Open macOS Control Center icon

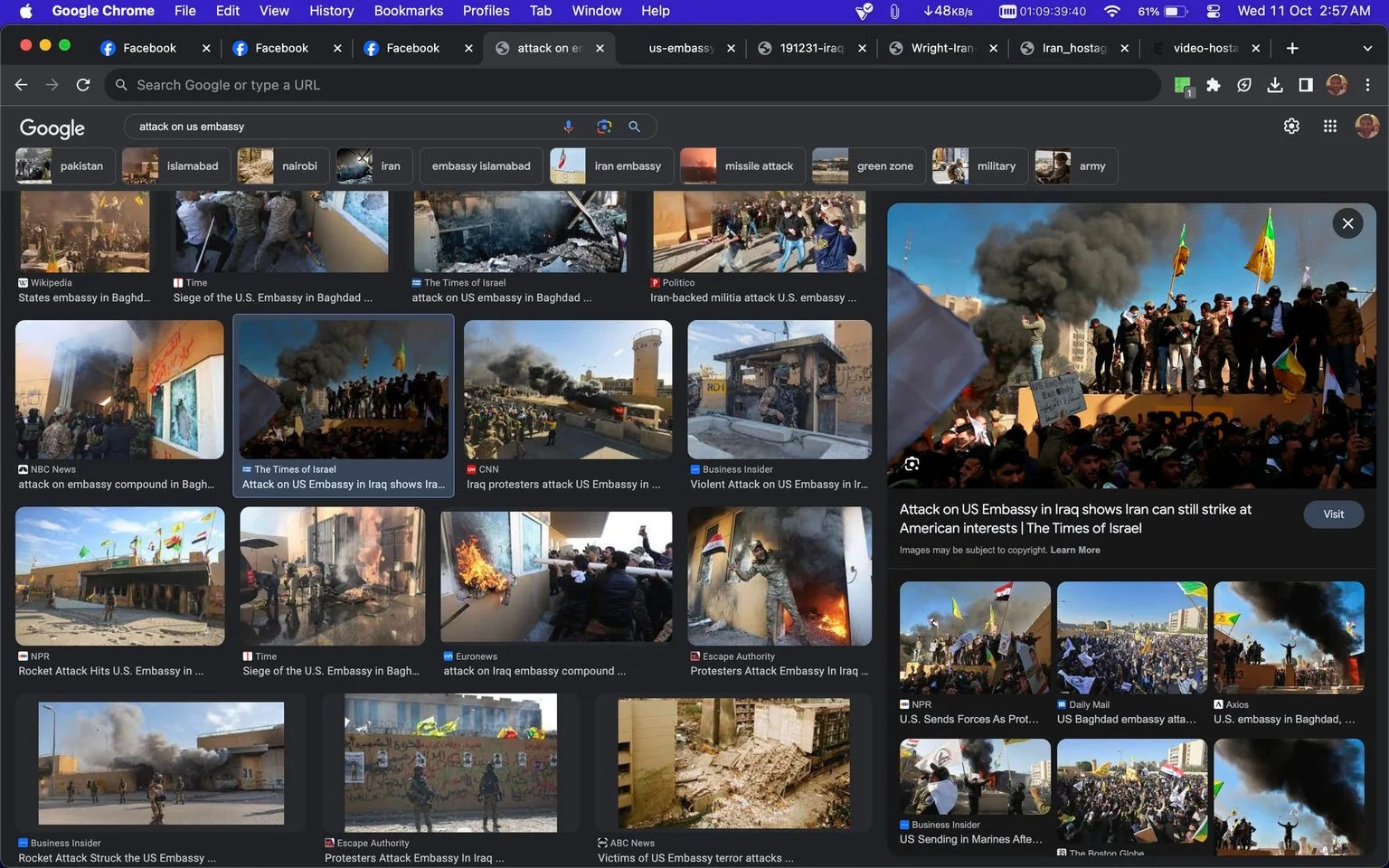pyautogui.click(x=1214, y=11)
